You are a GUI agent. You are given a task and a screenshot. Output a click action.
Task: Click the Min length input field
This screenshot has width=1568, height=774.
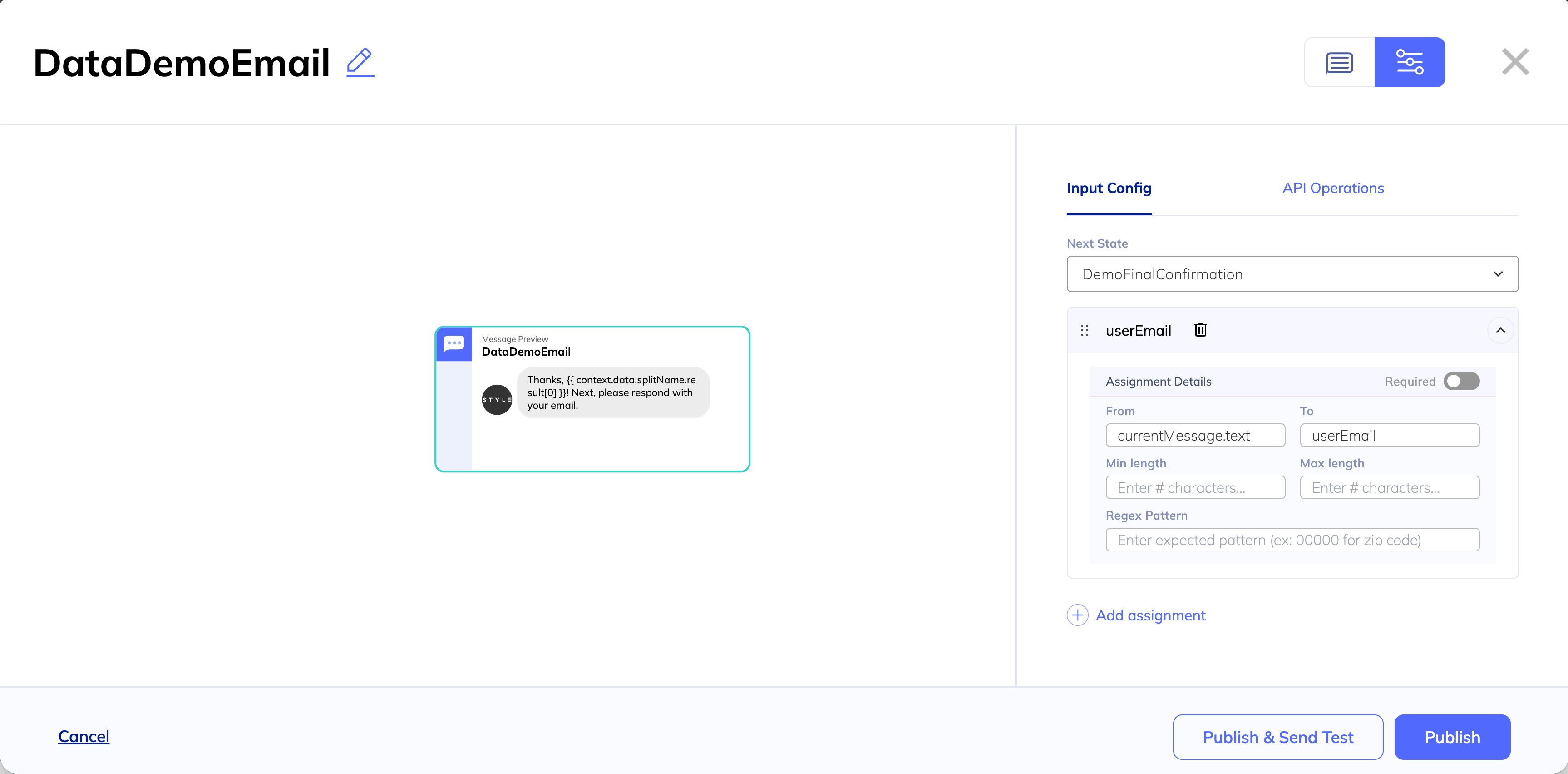click(x=1195, y=487)
